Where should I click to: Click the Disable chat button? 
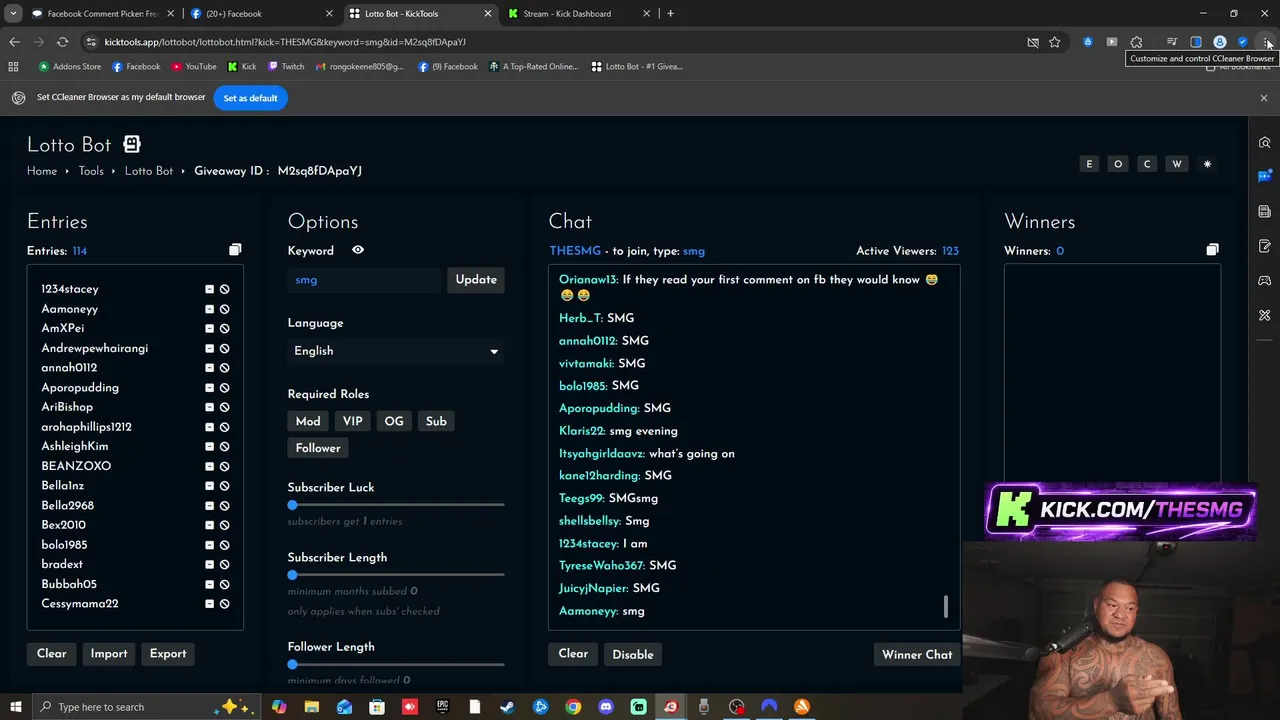(x=633, y=655)
